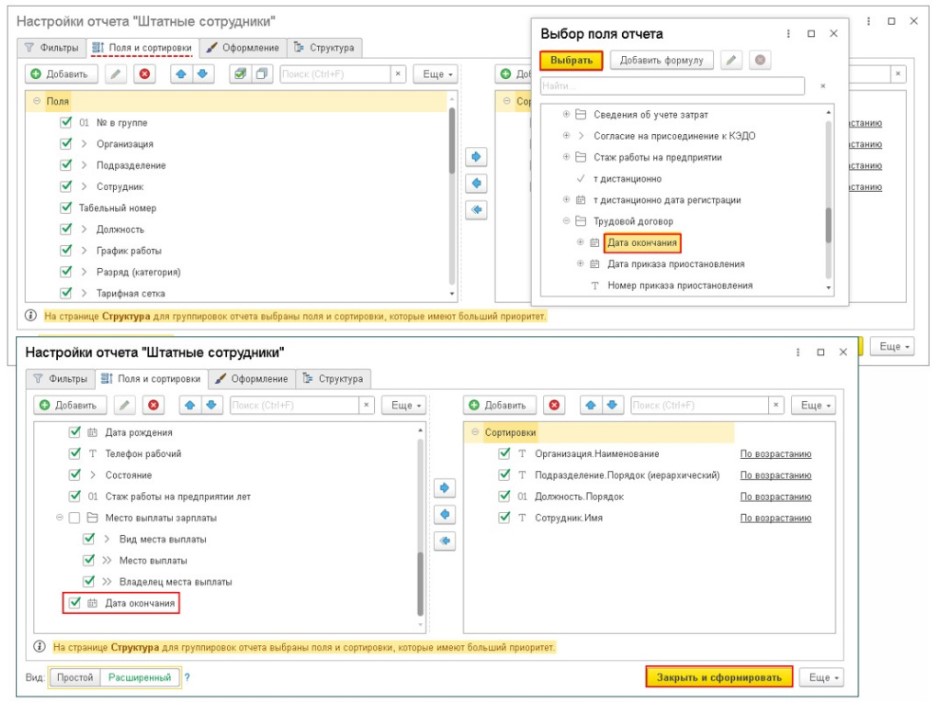Click the right arrow between panes in lower window
The width and height of the screenshot is (939, 706).
pos(444,488)
